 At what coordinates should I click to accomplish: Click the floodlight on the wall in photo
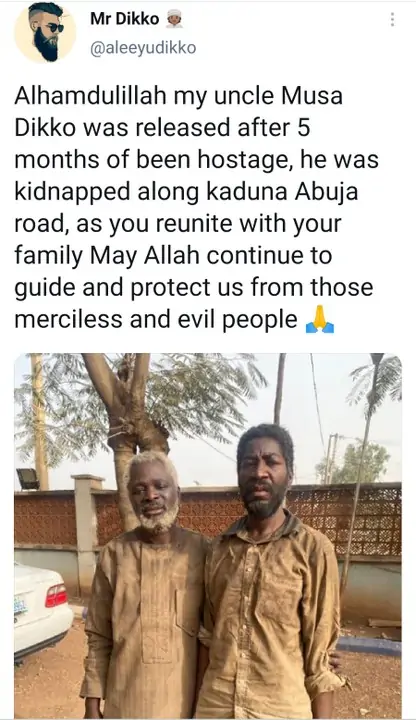(x=28, y=479)
